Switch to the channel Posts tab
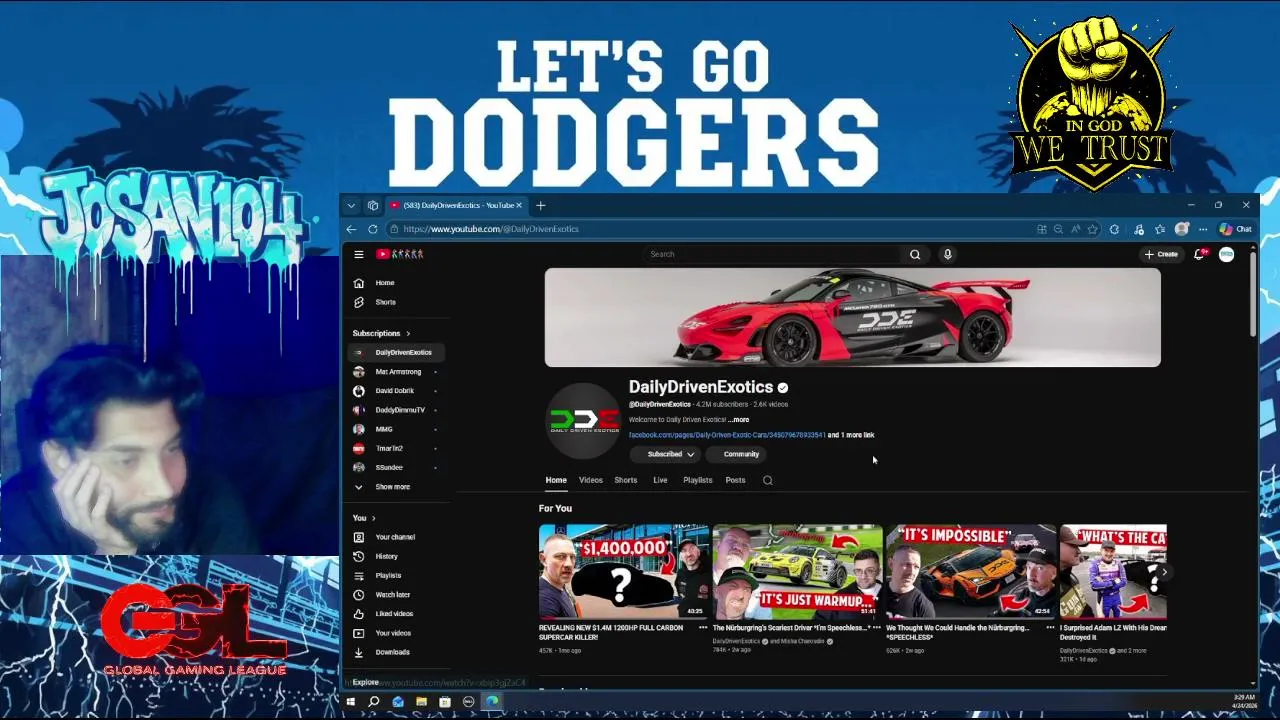 [x=735, y=480]
